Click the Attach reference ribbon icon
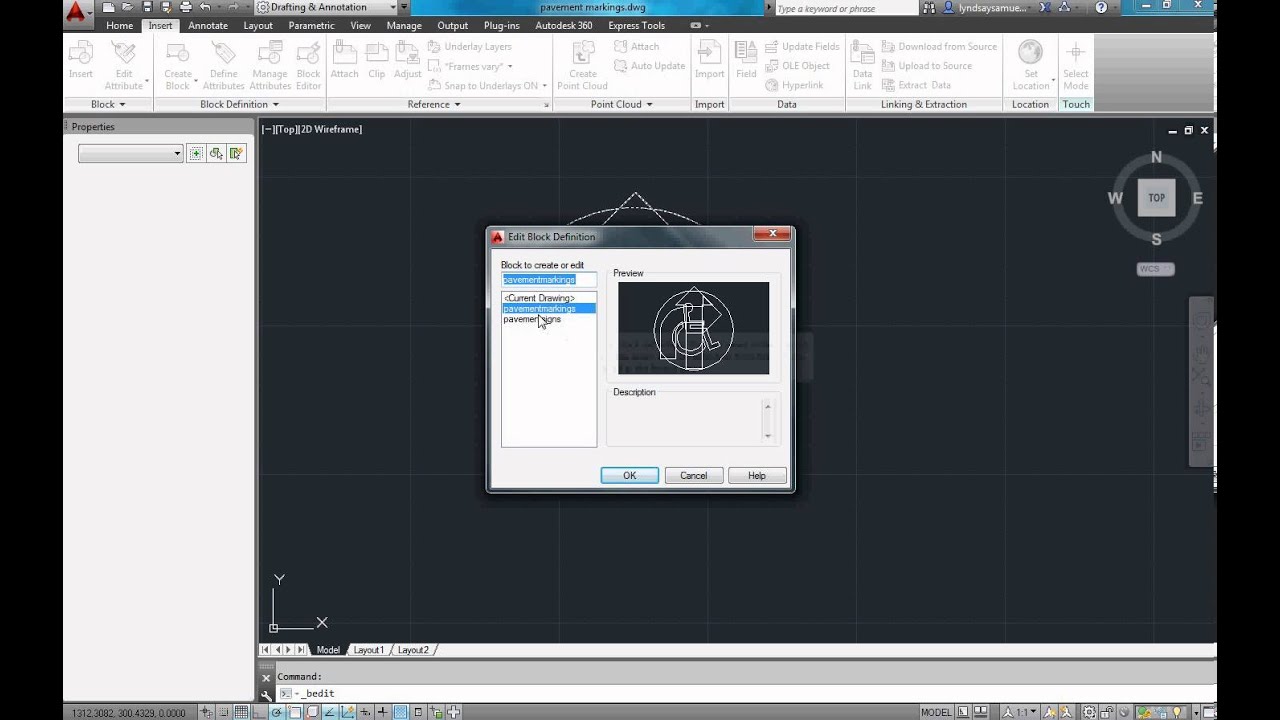Image resolution: width=1280 pixels, height=720 pixels. coord(344,60)
